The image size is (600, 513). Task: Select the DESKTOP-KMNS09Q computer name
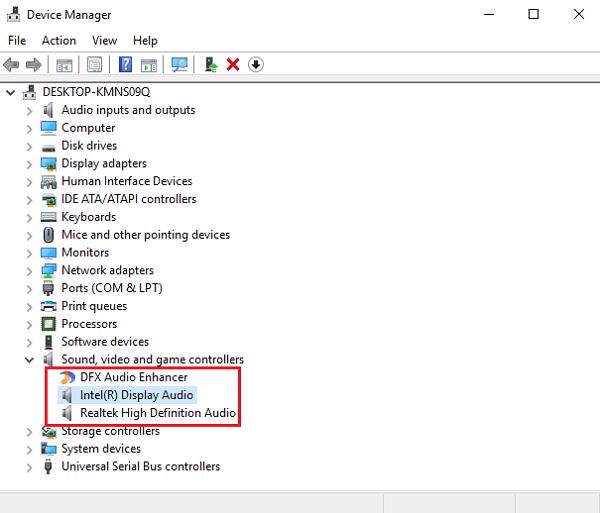coord(96,92)
